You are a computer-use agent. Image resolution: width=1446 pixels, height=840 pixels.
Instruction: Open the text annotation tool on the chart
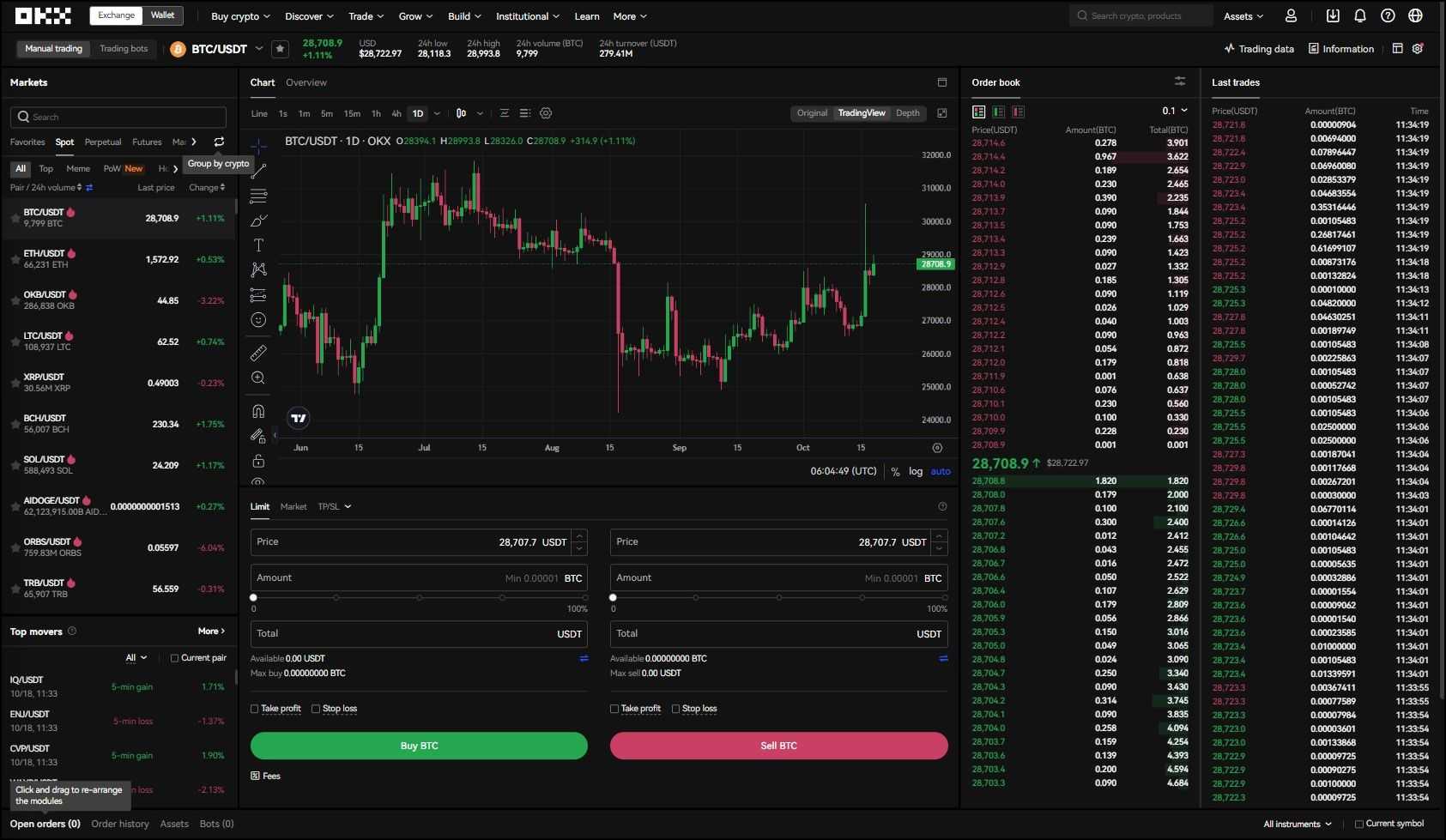point(258,245)
